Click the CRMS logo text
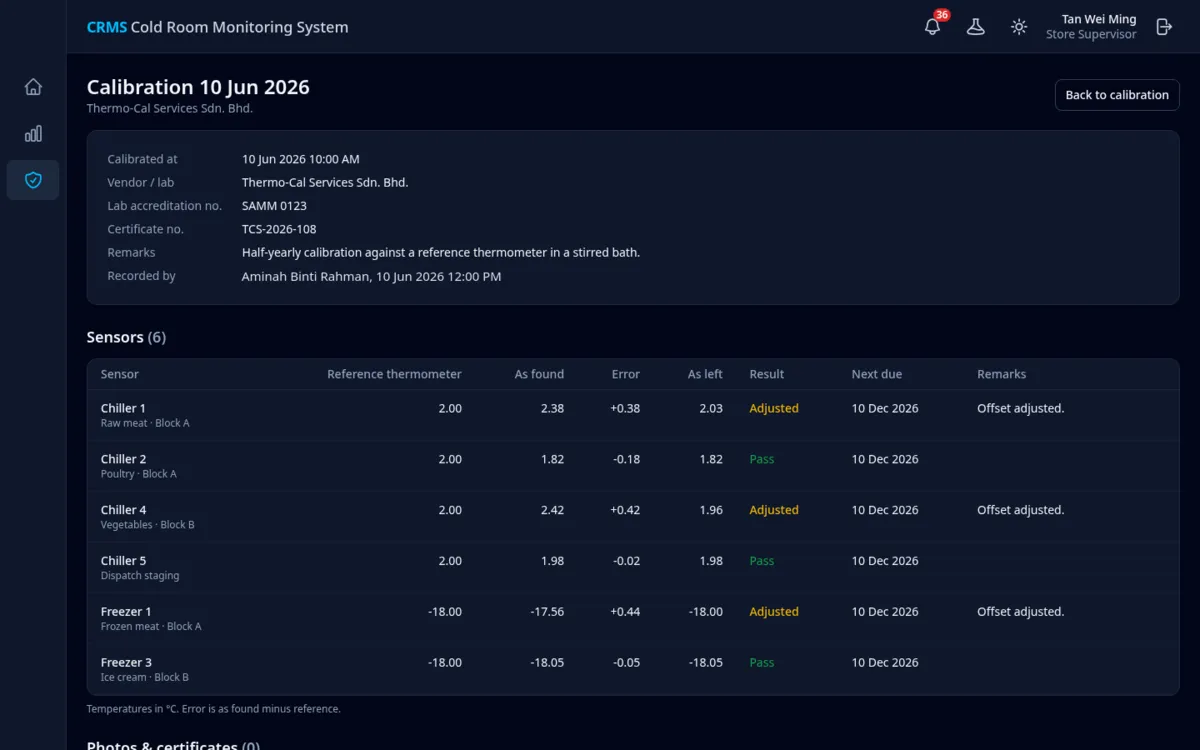The image size is (1200, 750). (107, 27)
